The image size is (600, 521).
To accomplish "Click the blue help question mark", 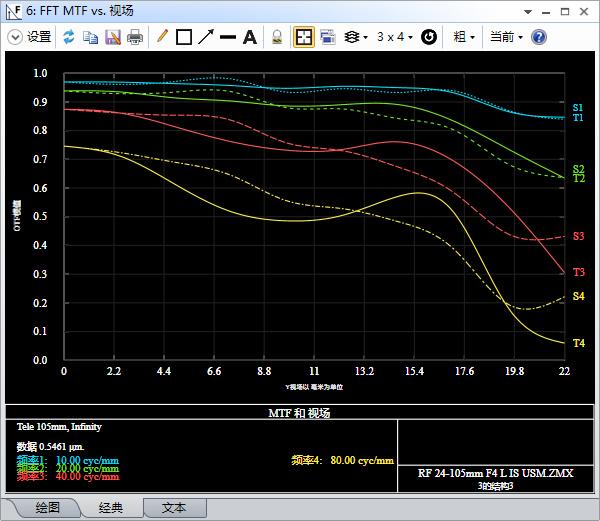I will [539, 37].
